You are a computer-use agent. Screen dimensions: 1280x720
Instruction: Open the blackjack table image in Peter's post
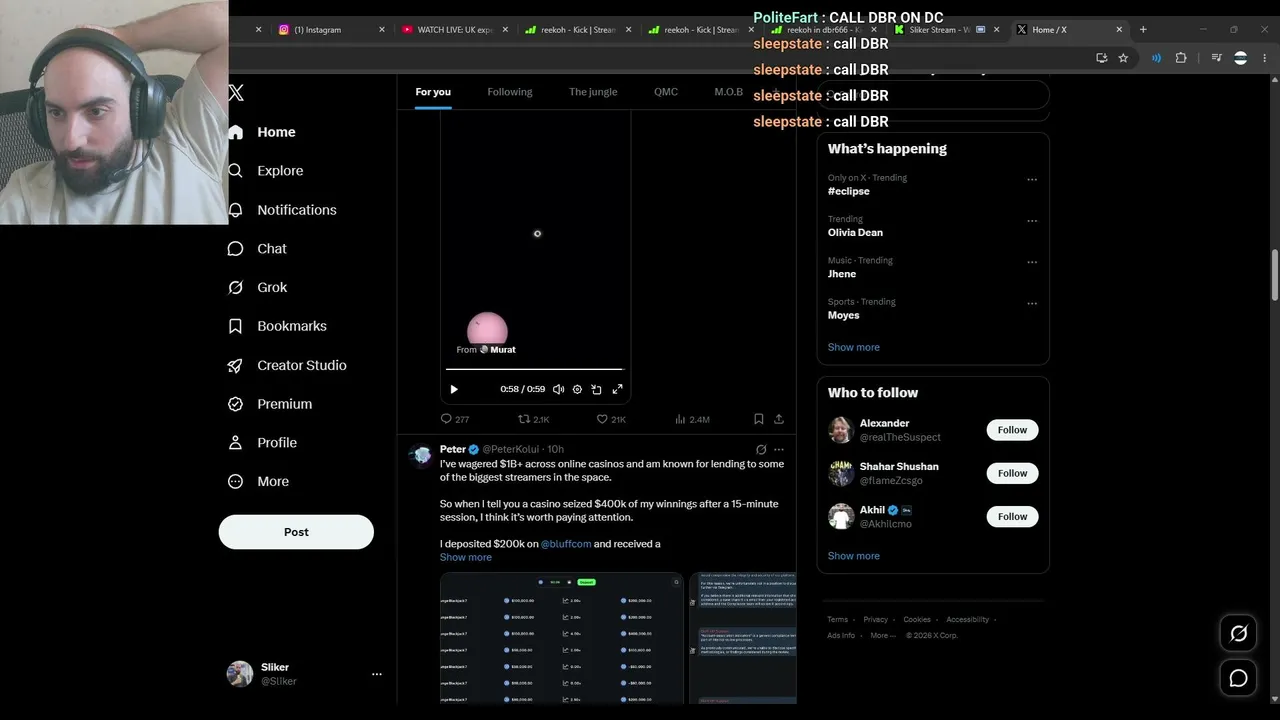(x=562, y=637)
